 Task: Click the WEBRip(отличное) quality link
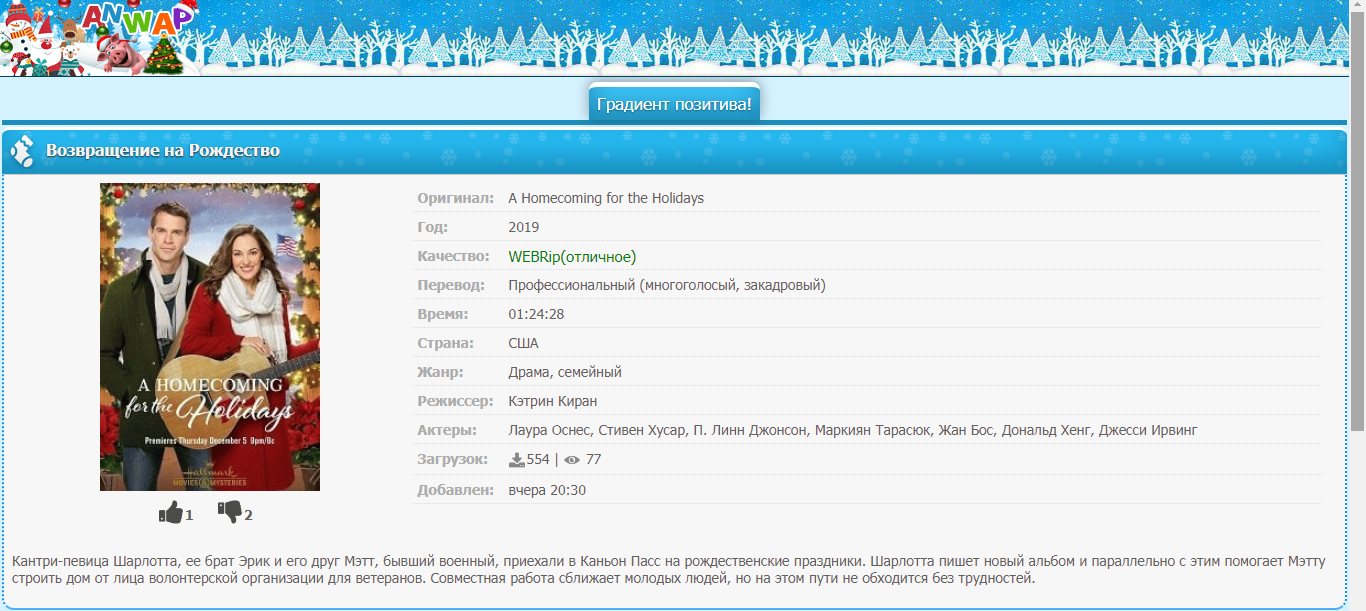572,257
